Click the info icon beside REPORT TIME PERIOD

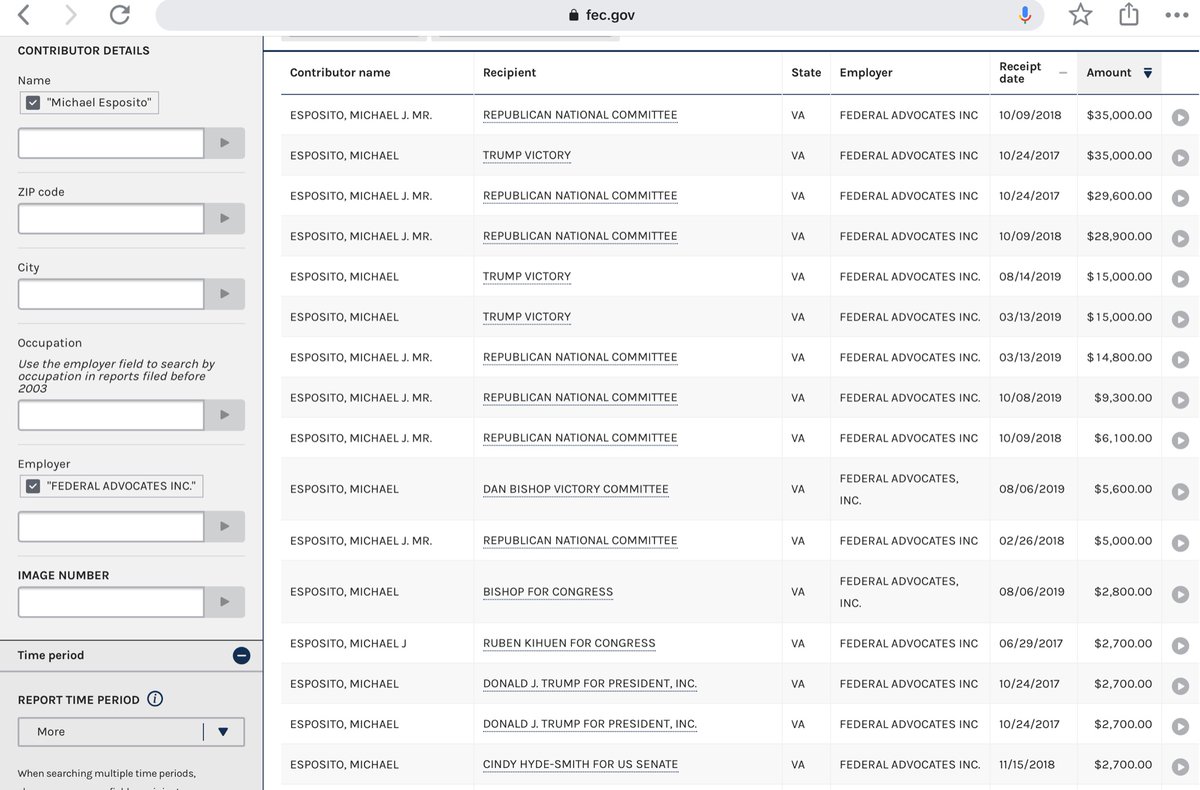coord(155,699)
